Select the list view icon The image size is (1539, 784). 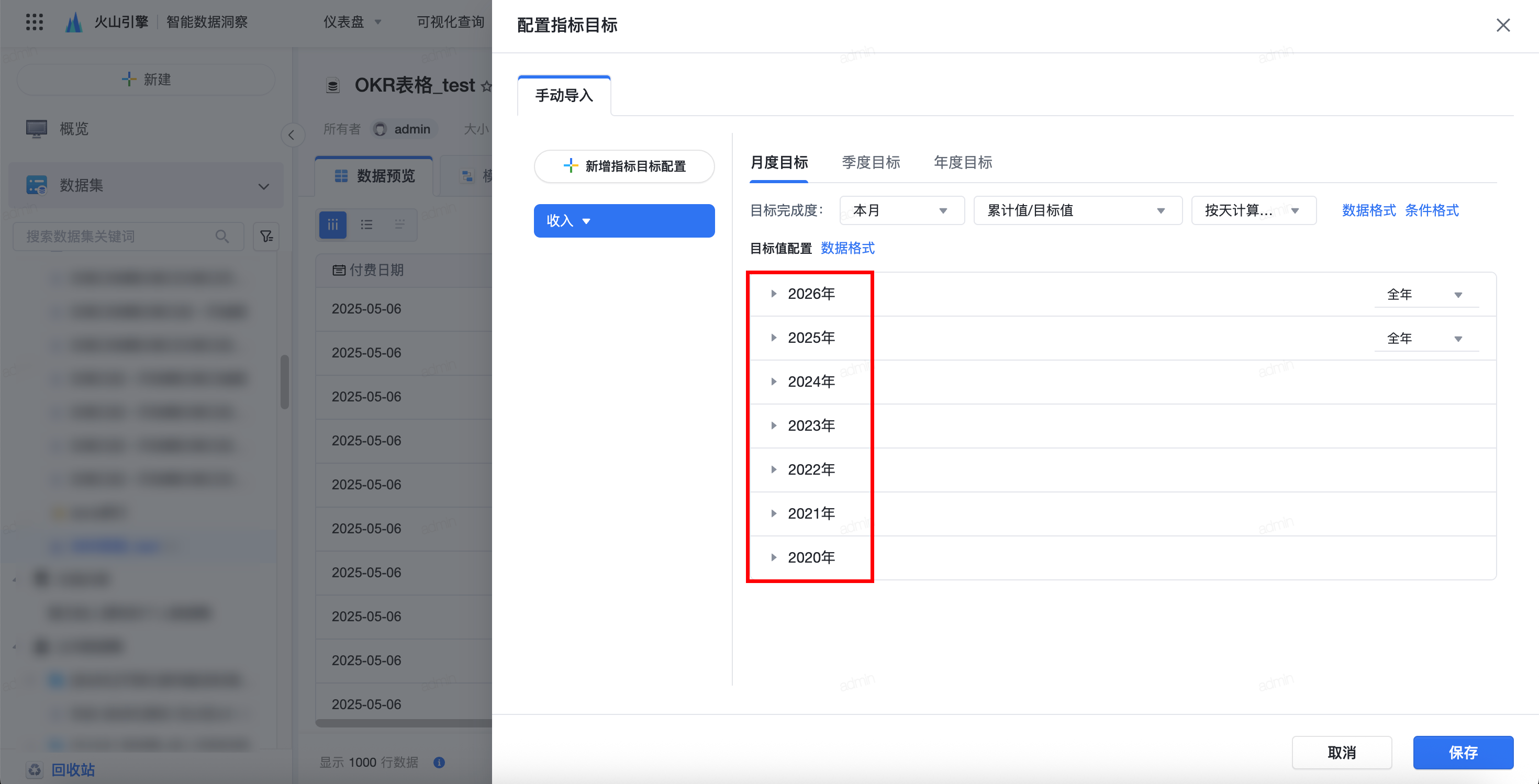click(x=366, y=225)
